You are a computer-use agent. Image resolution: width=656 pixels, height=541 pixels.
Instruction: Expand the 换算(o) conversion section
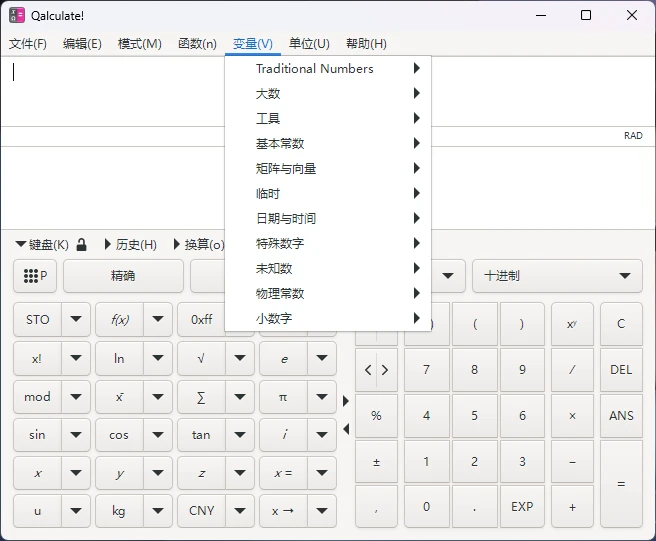coord(199,244)
